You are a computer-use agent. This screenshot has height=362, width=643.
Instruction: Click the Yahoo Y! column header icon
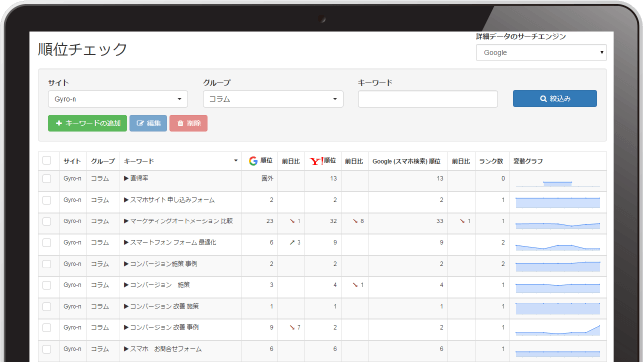click(x=317, y=161)
